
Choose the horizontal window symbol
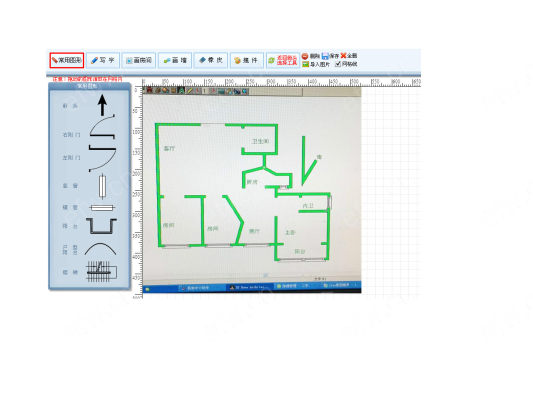pyautogui.click(x=102, y=207)
